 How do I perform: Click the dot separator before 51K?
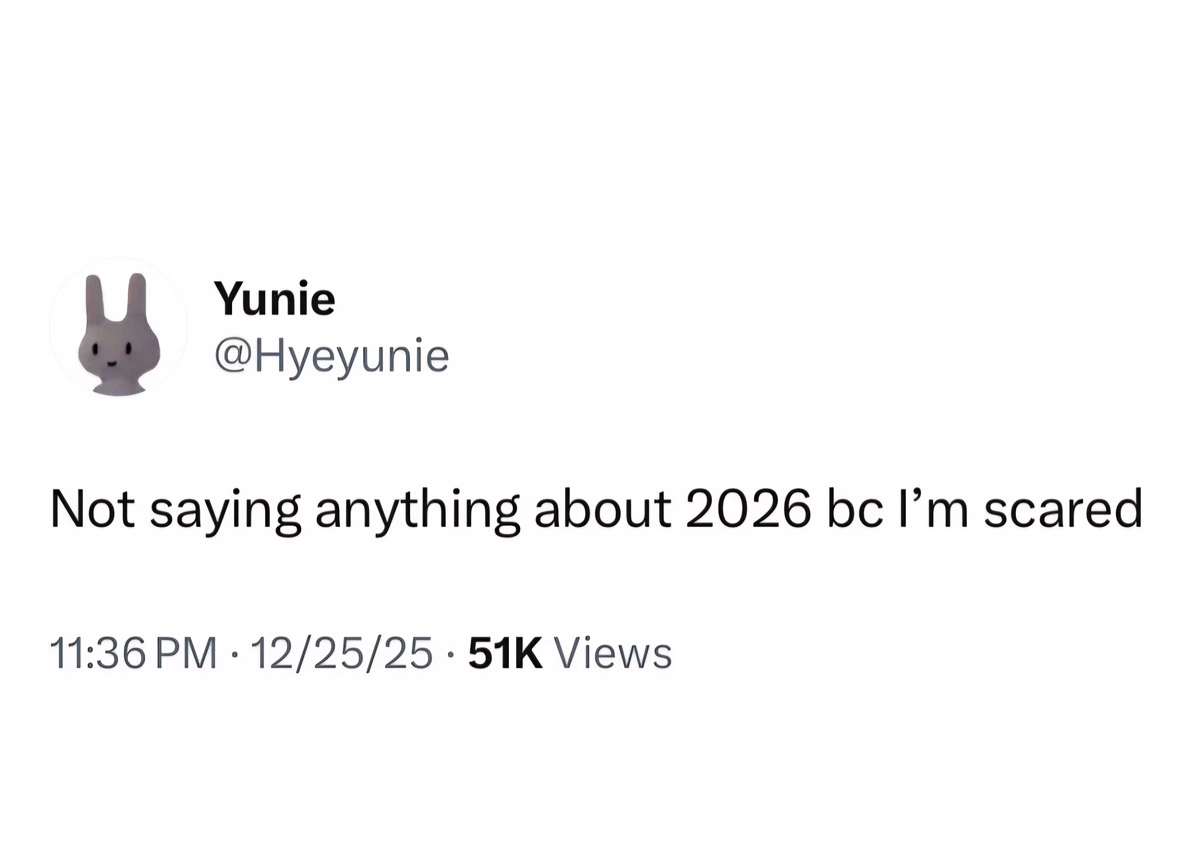pyautogui.click(x=451, y=655)
